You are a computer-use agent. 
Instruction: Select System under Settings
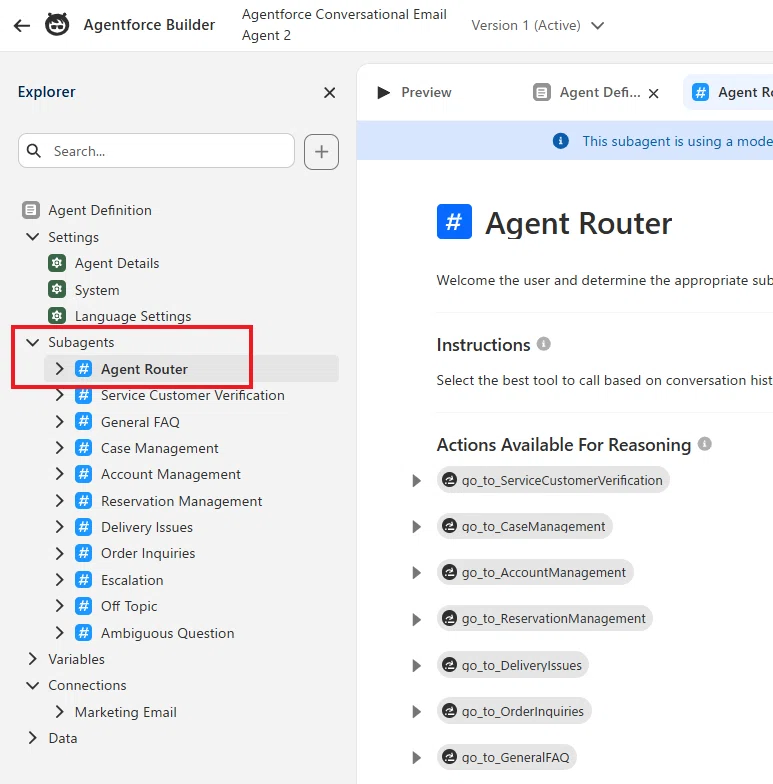pos(96,290)
